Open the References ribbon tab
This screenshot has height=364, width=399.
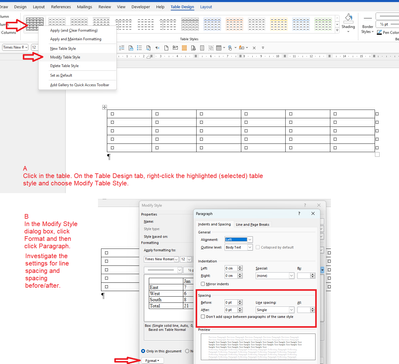[61, 7]
